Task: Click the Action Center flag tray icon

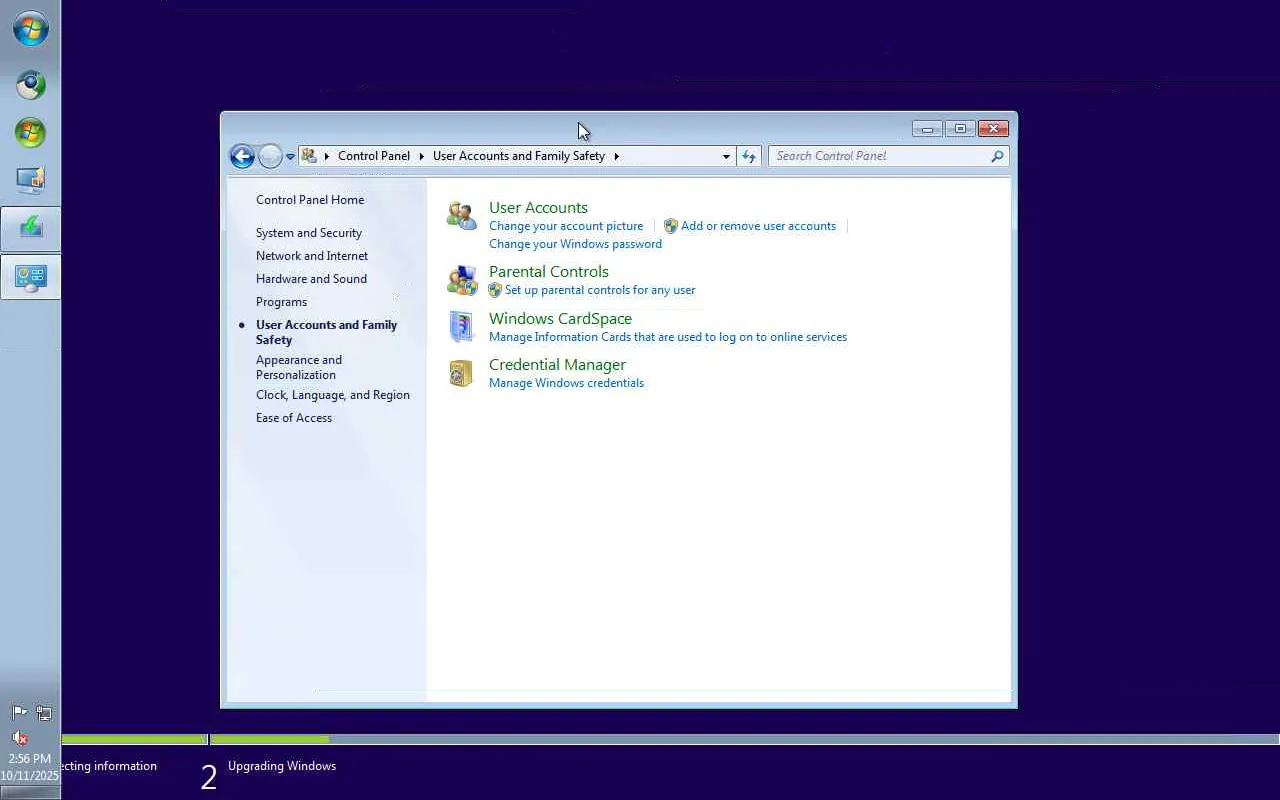Action: point(19,713)
